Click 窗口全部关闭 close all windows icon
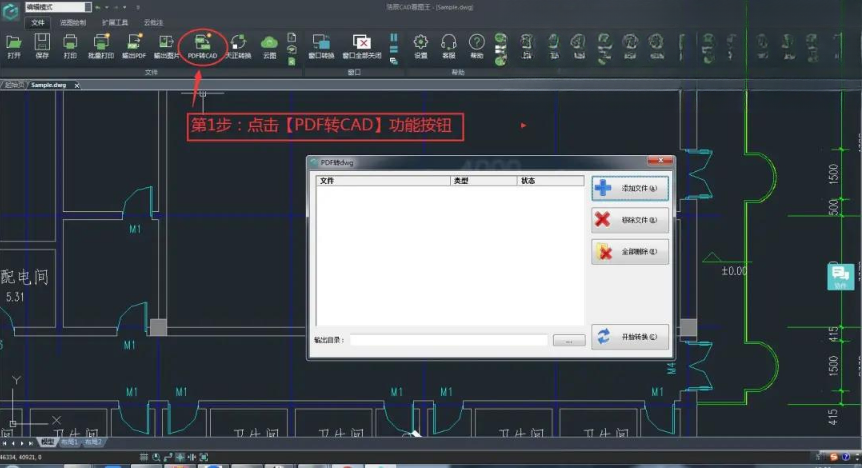The height and width of the screenshot is (468, 862). [362, 46]
